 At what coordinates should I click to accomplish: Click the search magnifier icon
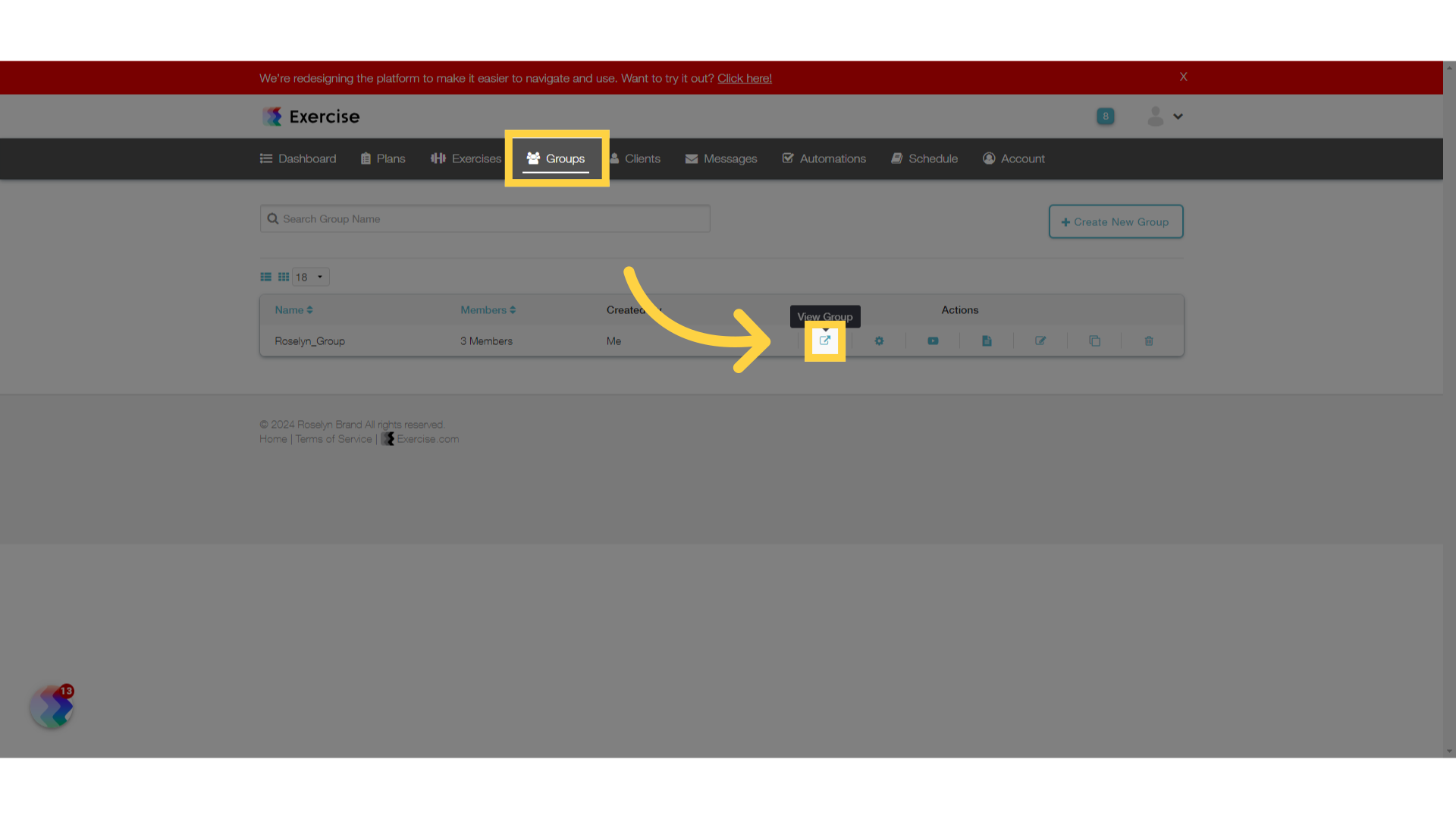[272, 218]
